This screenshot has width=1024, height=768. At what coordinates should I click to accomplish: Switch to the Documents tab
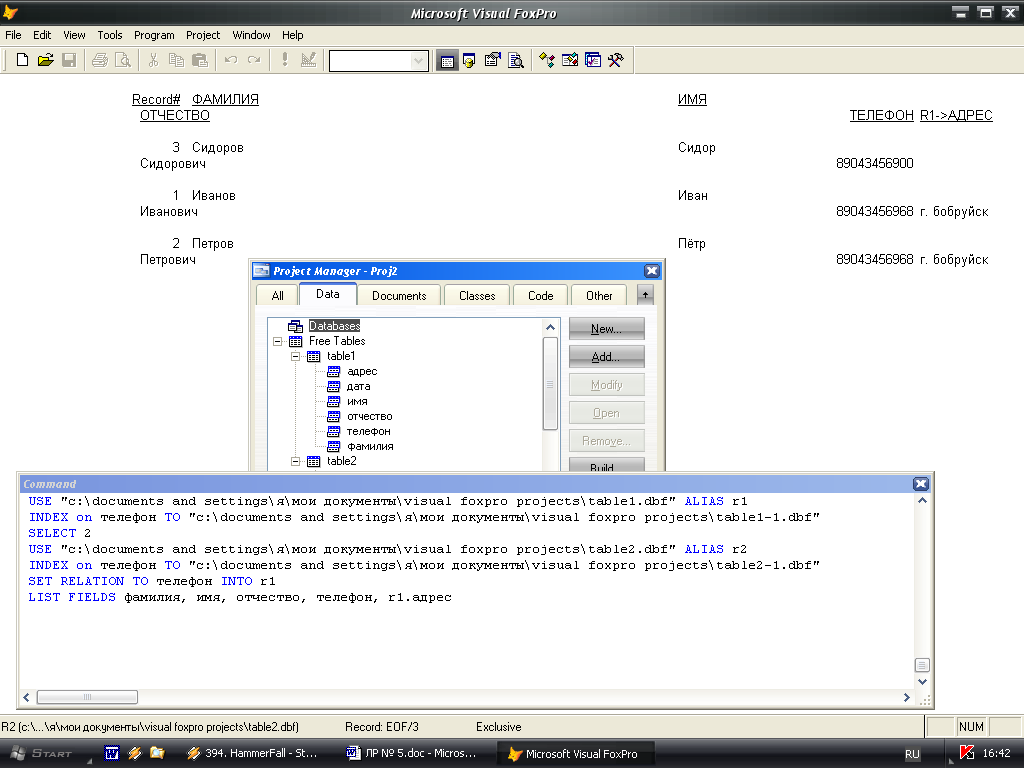(399, 296)
